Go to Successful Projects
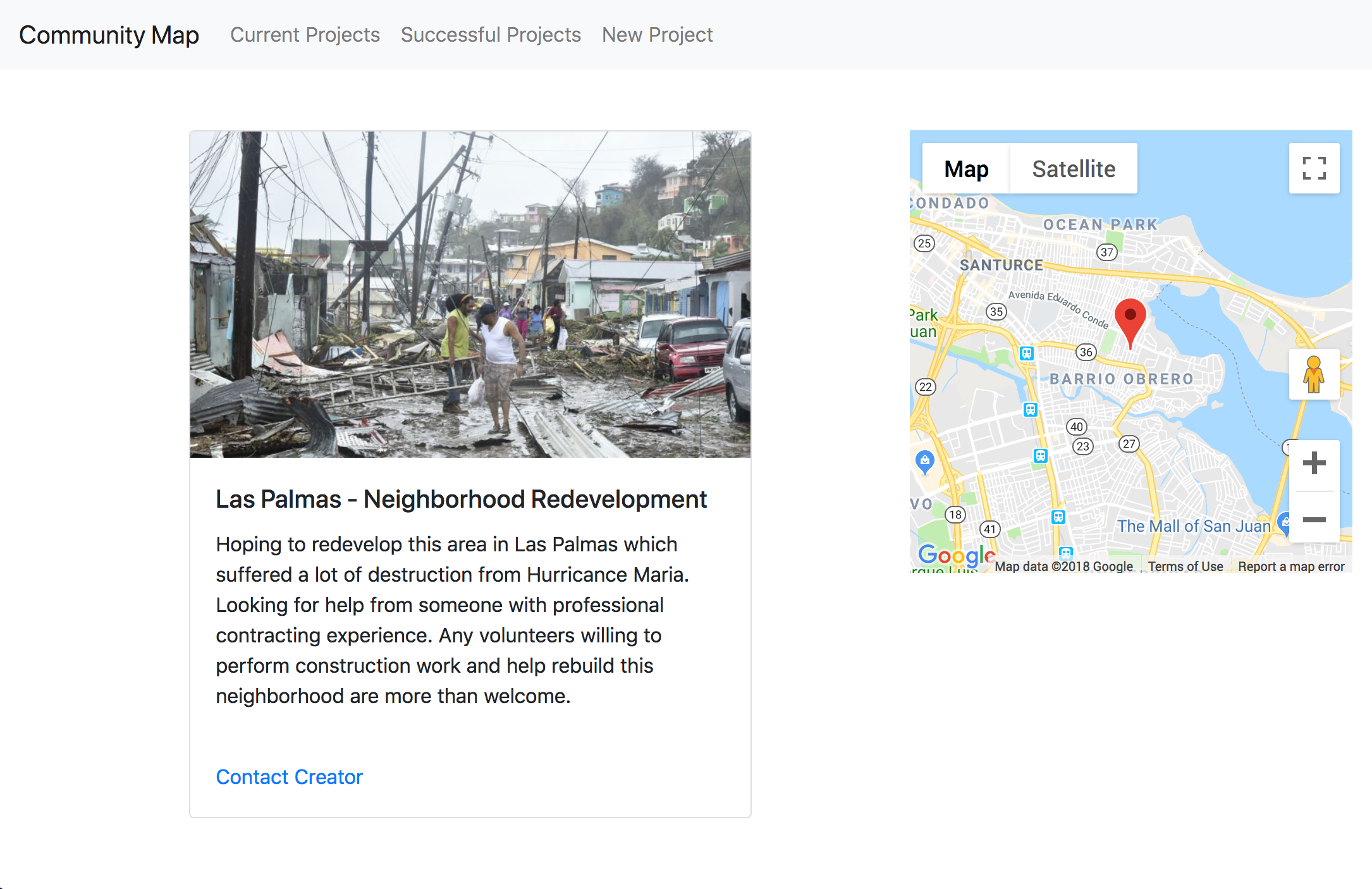The image size is (1372, 889). (491, 35)
